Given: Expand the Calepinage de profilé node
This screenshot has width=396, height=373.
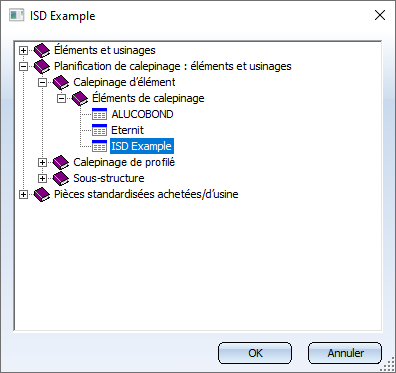Looking at the screenshot, I should pyautogui.click(x=42, y=162).
